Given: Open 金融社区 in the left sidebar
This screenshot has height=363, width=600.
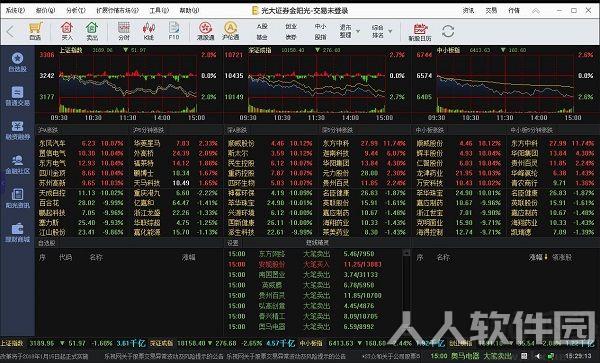Looking at the screenshot, I should [17, 164].
